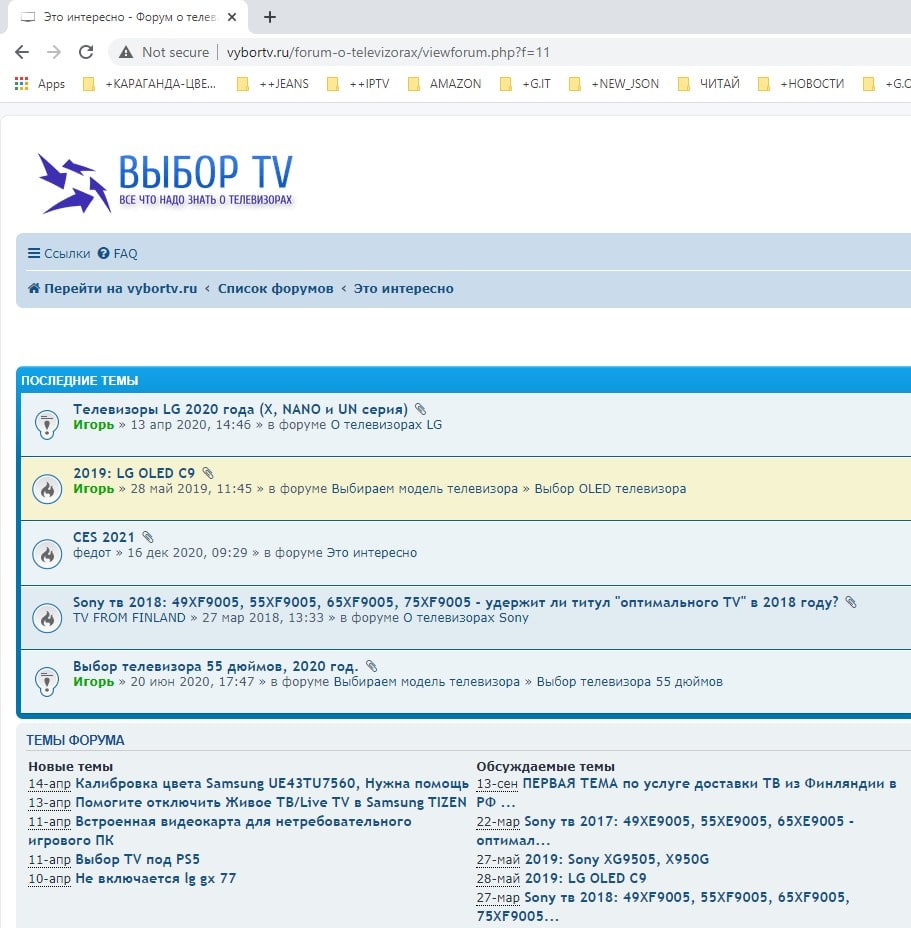Click the browser forward arrow
The image size is (911, 928).
coord(54,52)
